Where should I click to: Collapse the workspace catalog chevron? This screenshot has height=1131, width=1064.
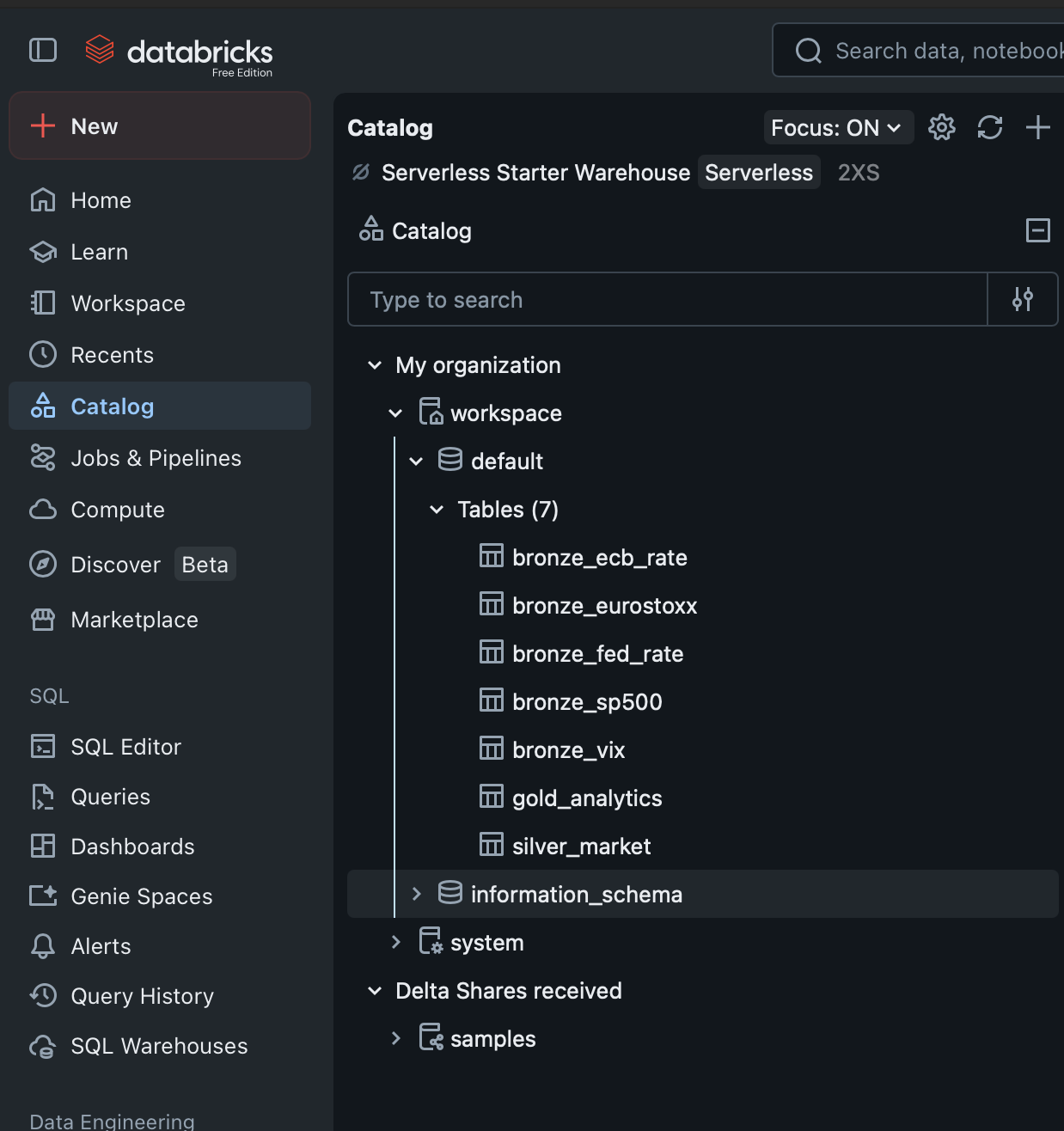pos(395,413)
